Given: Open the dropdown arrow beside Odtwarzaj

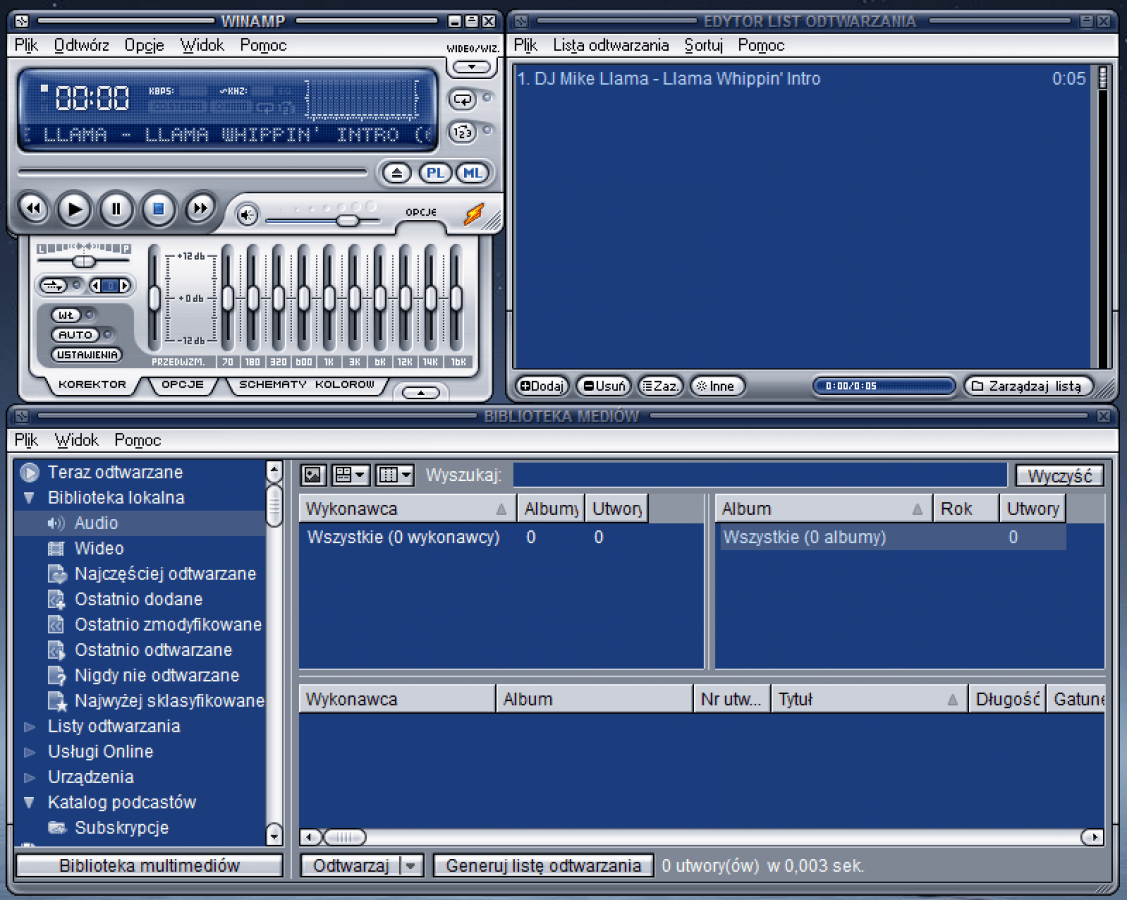Looking at the screenshot, I should click(x=410, y=865).
